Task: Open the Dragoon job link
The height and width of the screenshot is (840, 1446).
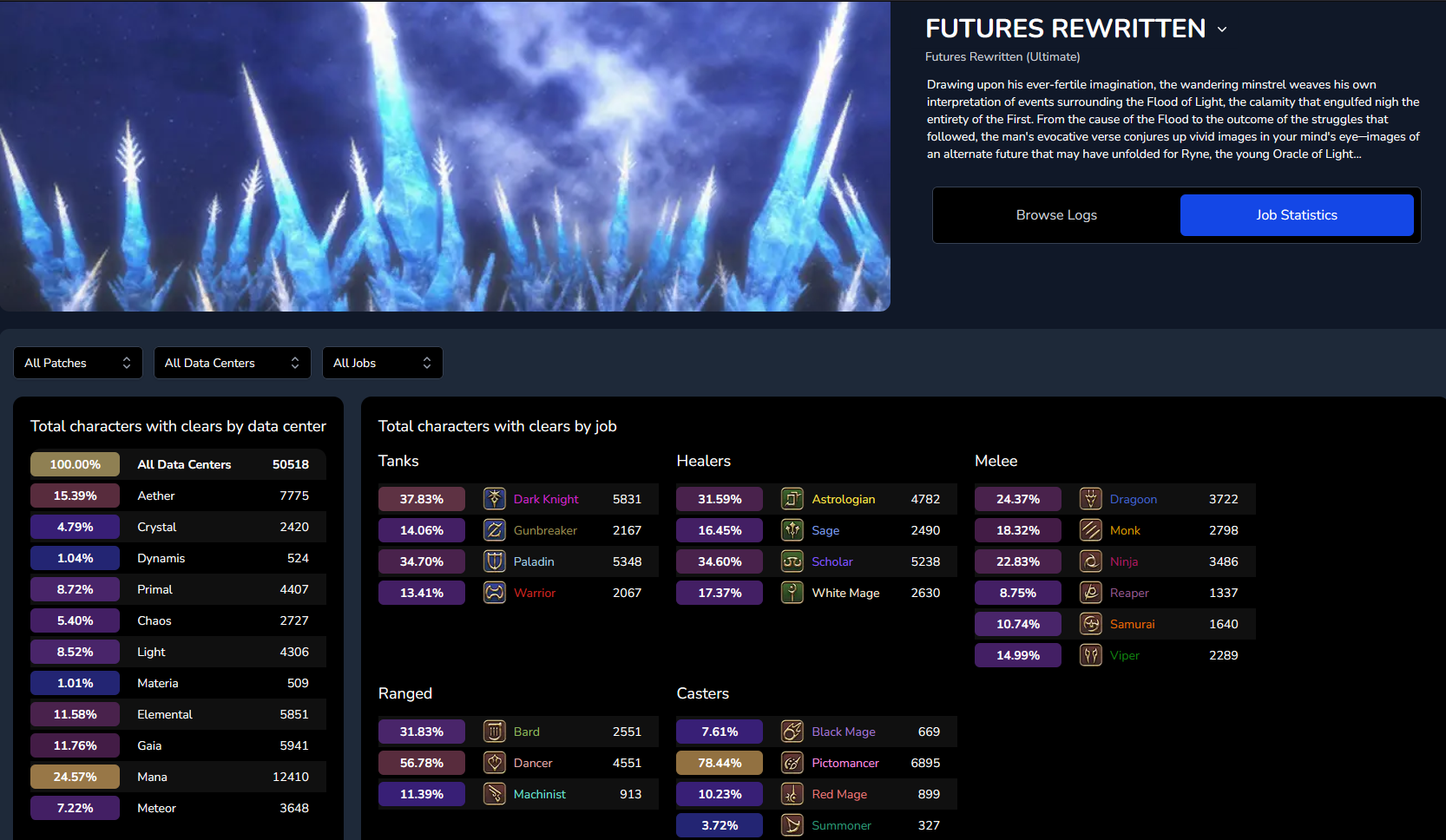Action: click(x=1134, y=499)
